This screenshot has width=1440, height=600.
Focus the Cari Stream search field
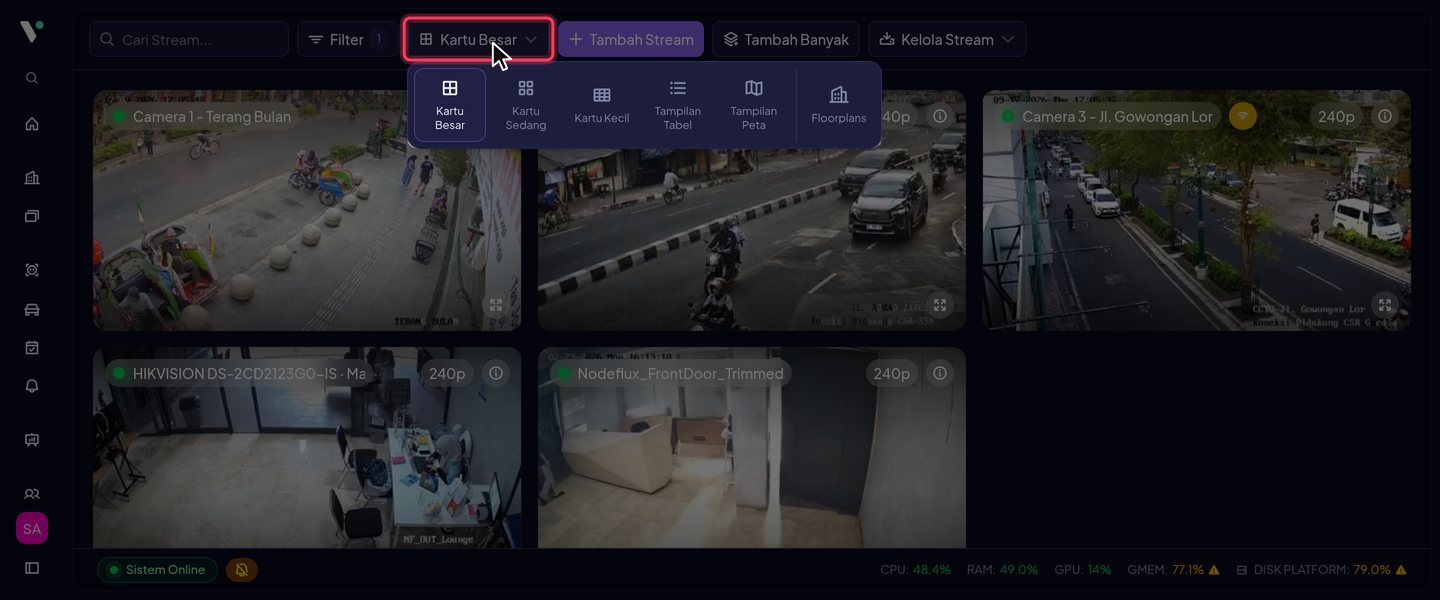pos(189,40)
